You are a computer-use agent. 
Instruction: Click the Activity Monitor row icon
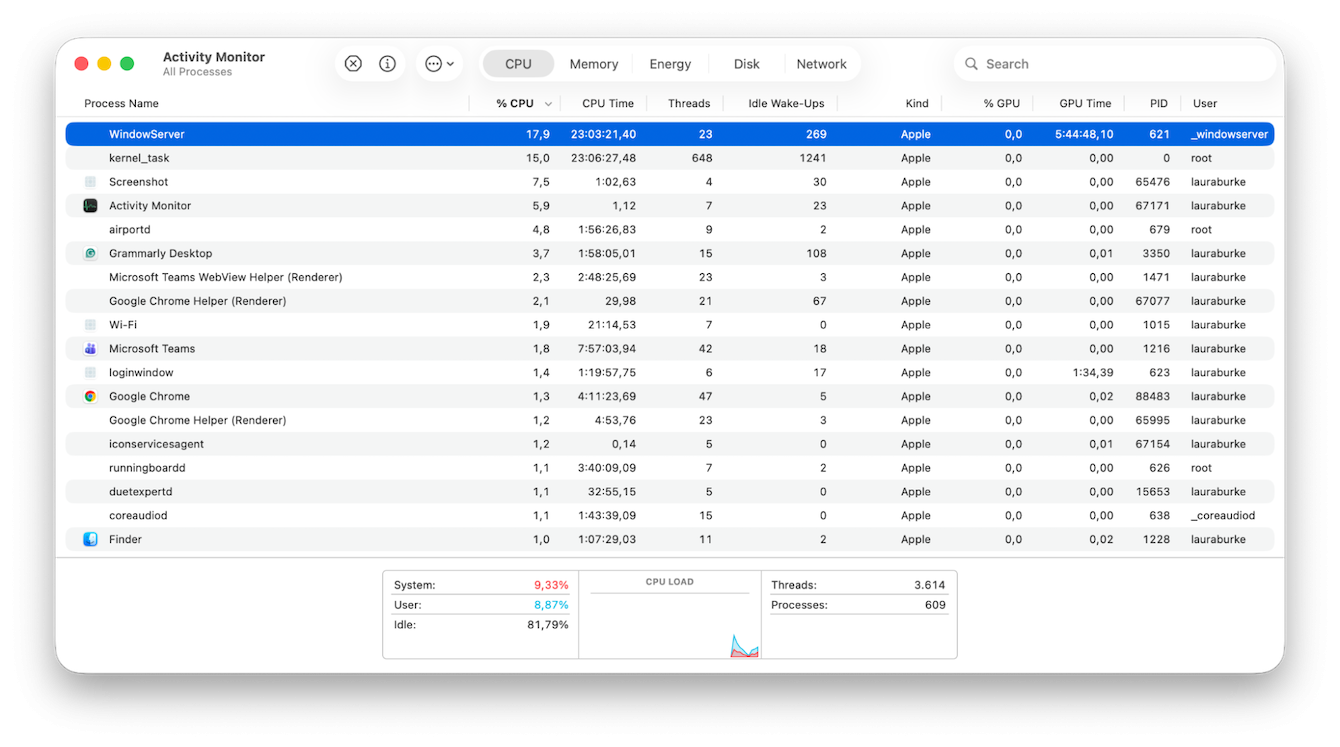click(x=89, y=205)
